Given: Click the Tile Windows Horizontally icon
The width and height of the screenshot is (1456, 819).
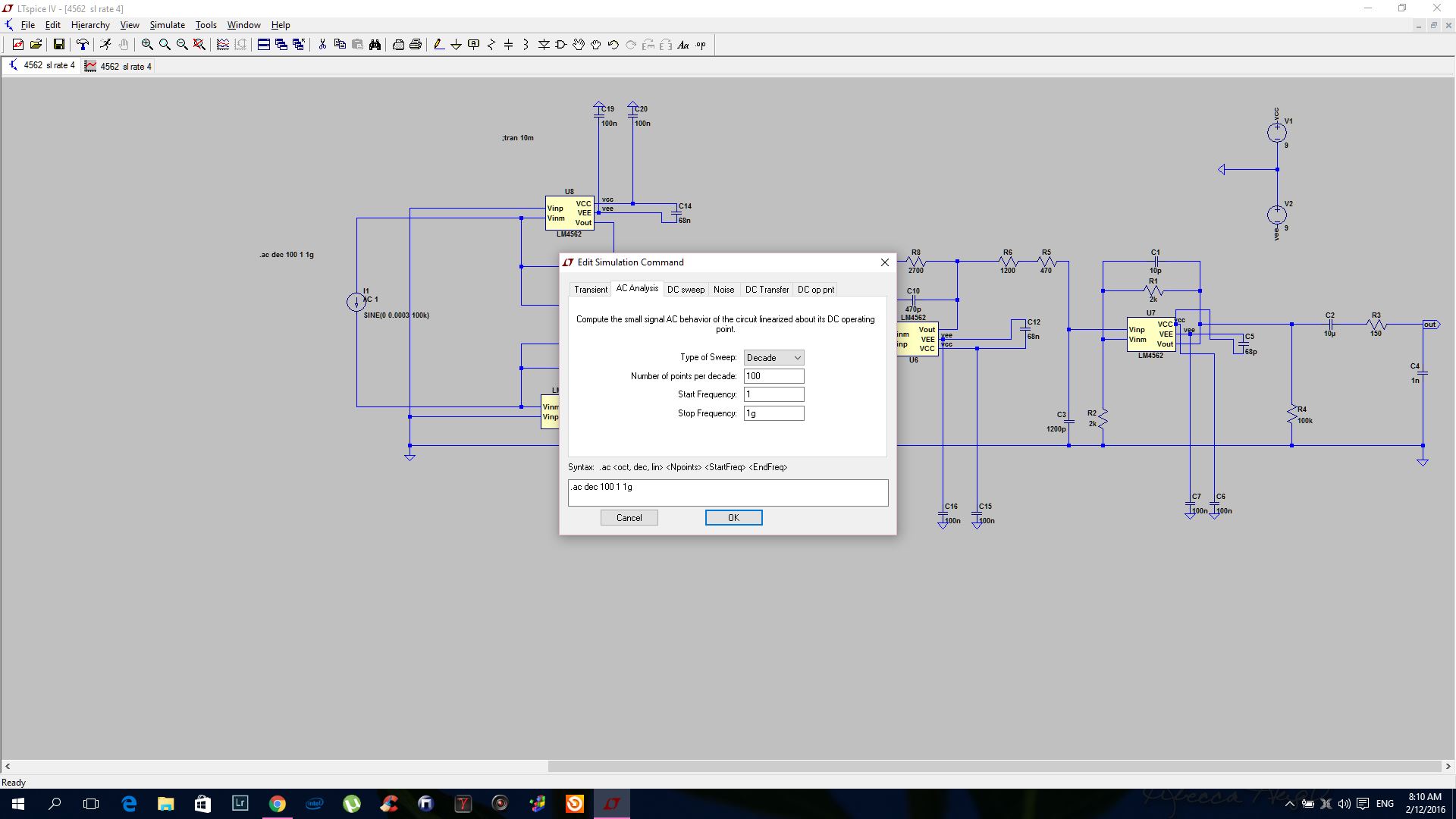Looking at the screenshot, I should tap(263, 45).
